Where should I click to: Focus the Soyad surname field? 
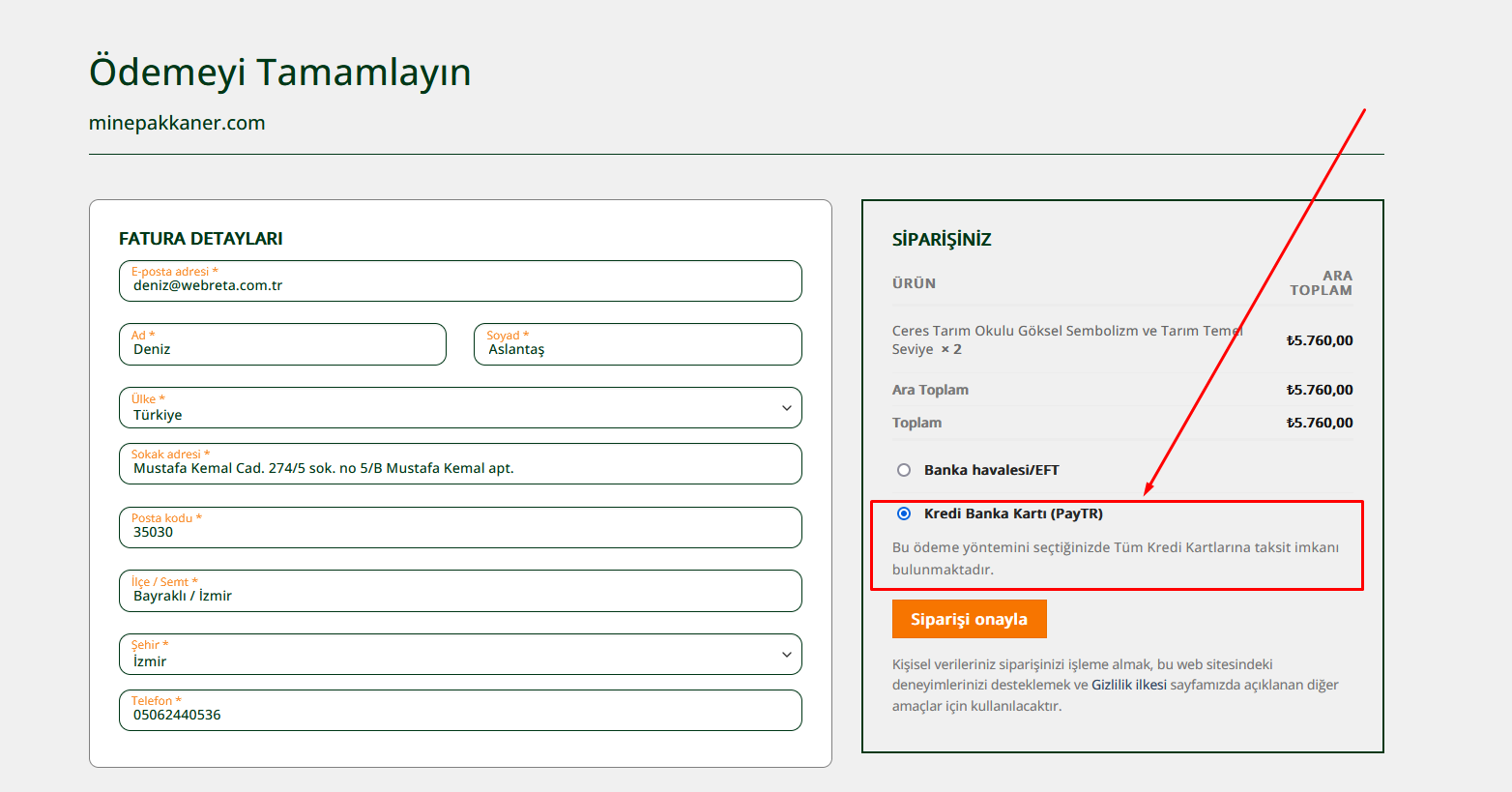tap(638, 344)
